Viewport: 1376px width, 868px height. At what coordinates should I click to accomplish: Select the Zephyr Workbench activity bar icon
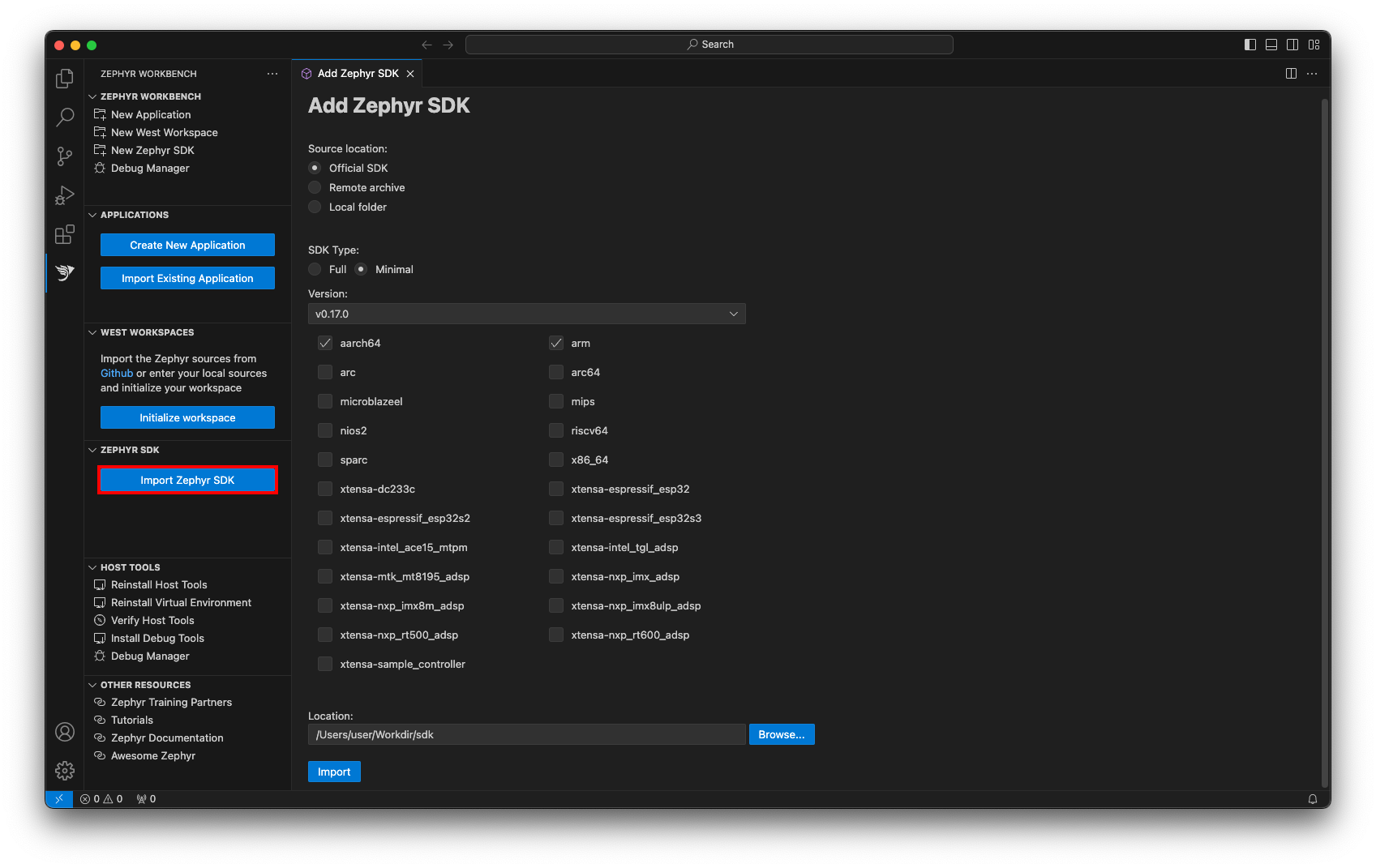[64, 273]
